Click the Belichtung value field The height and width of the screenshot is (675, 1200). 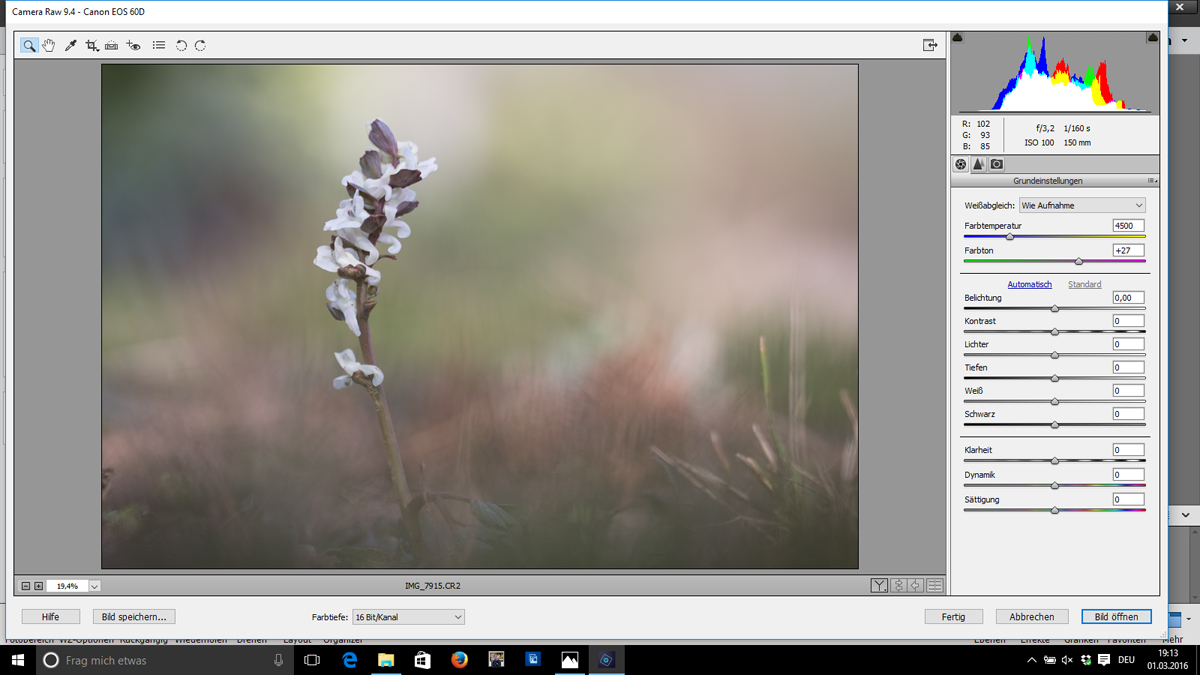1129,298
